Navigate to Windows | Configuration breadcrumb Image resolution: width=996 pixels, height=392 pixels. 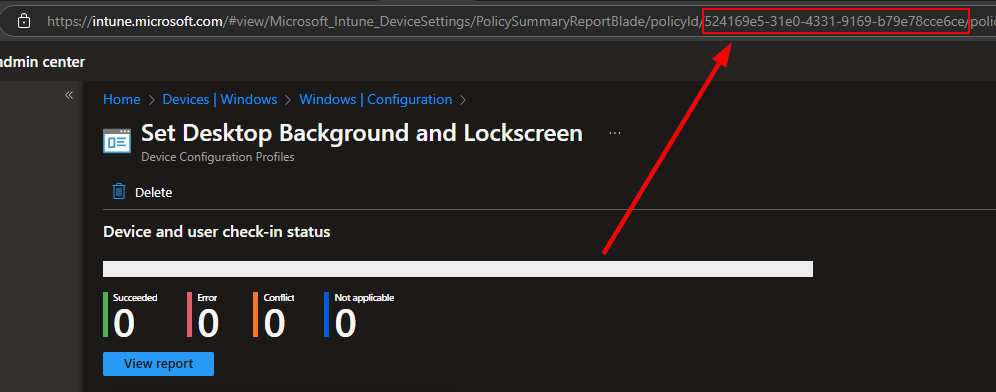[x=375, y=99]
